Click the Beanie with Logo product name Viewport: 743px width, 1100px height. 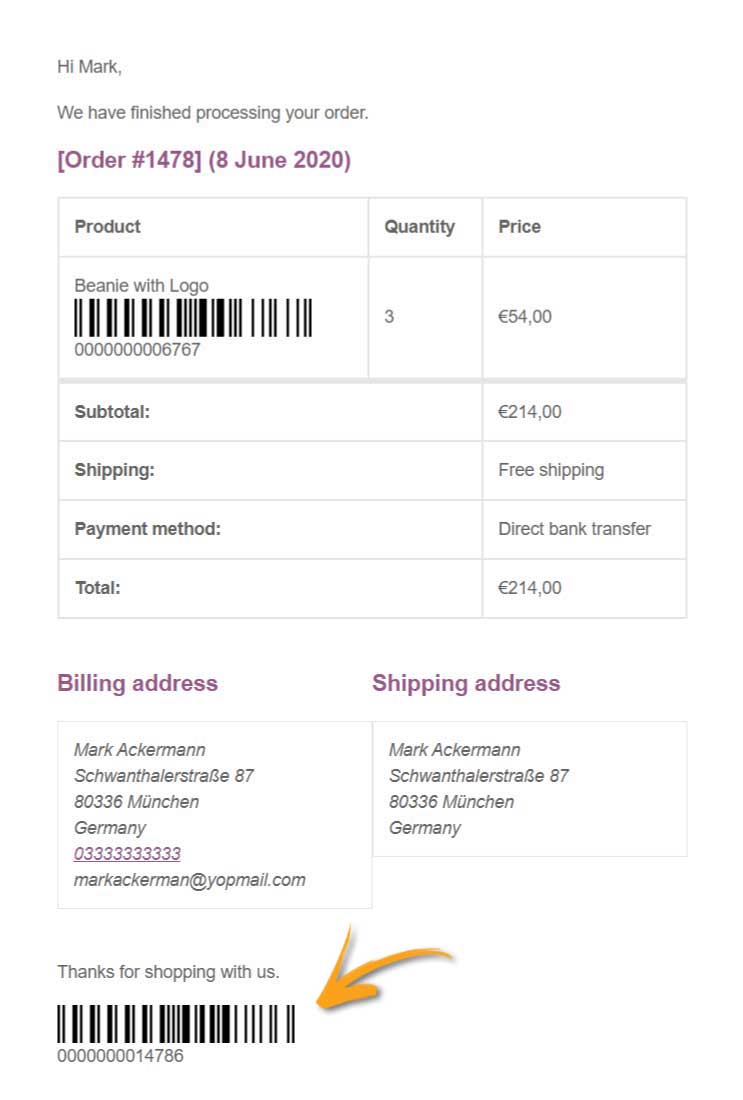(x=142, y=286)
